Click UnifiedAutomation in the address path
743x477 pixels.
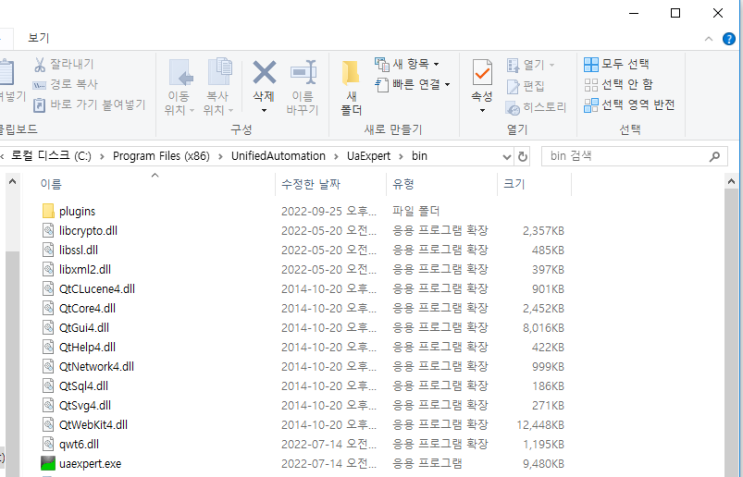tap(278, 156)
